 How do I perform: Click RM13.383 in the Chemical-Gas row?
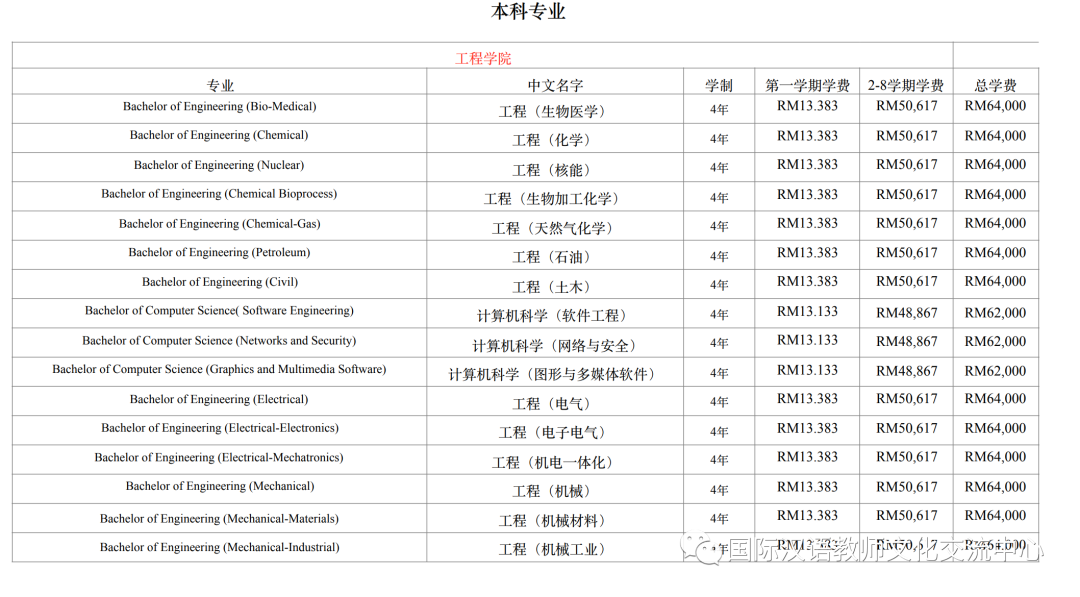807,223
